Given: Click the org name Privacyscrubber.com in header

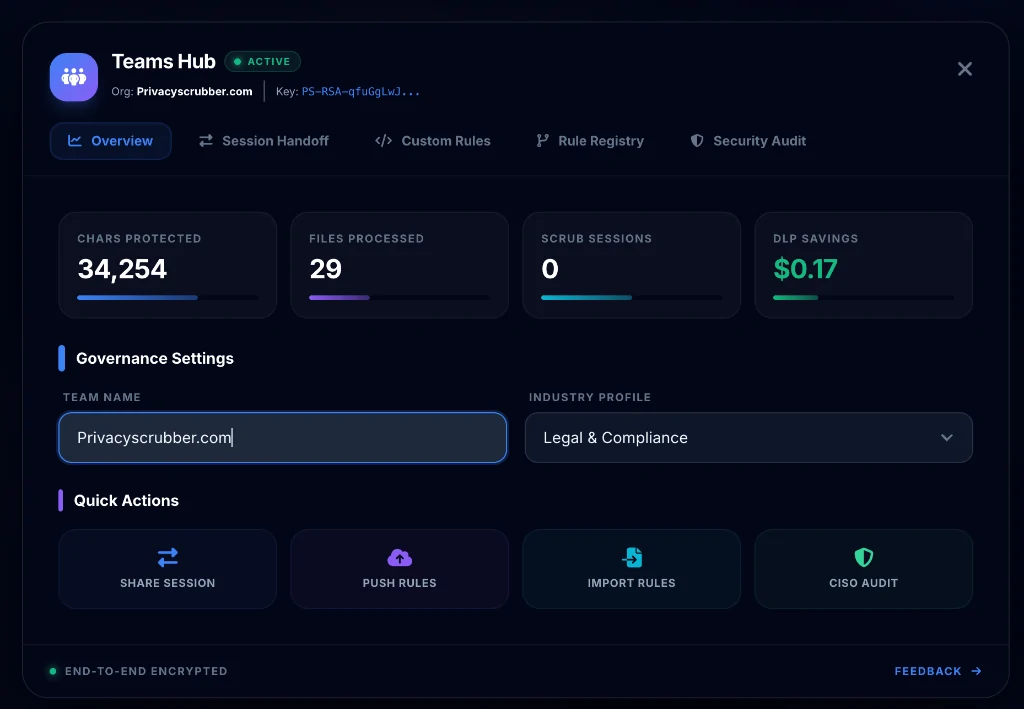Looking at the screenshot, I should click(195, 91).
